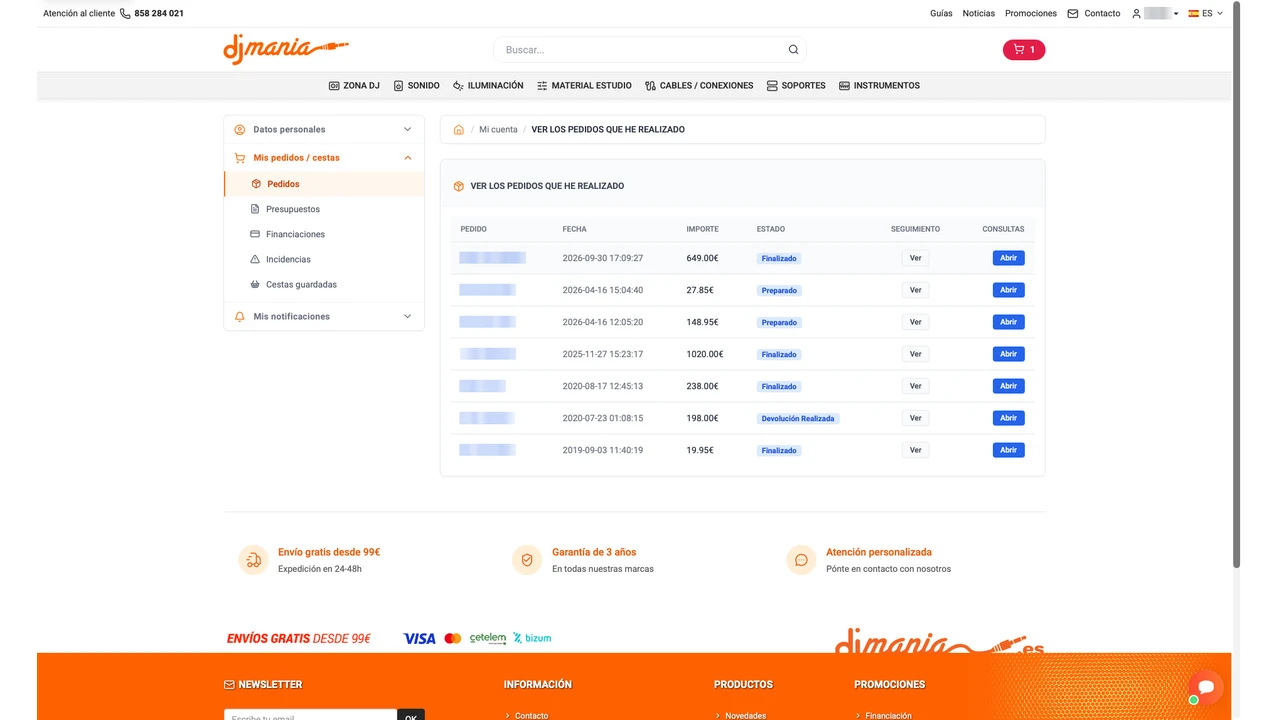Click the Spanish flag language icon
The image size is (1280, 720).
(x=1193, y=14)
